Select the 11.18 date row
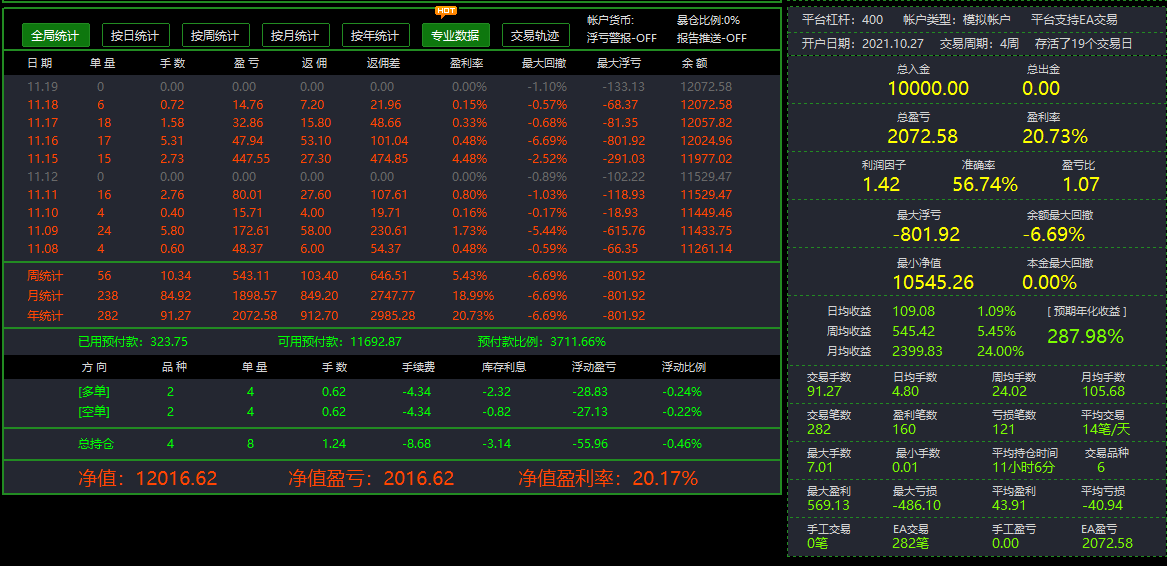 [391, 105]
